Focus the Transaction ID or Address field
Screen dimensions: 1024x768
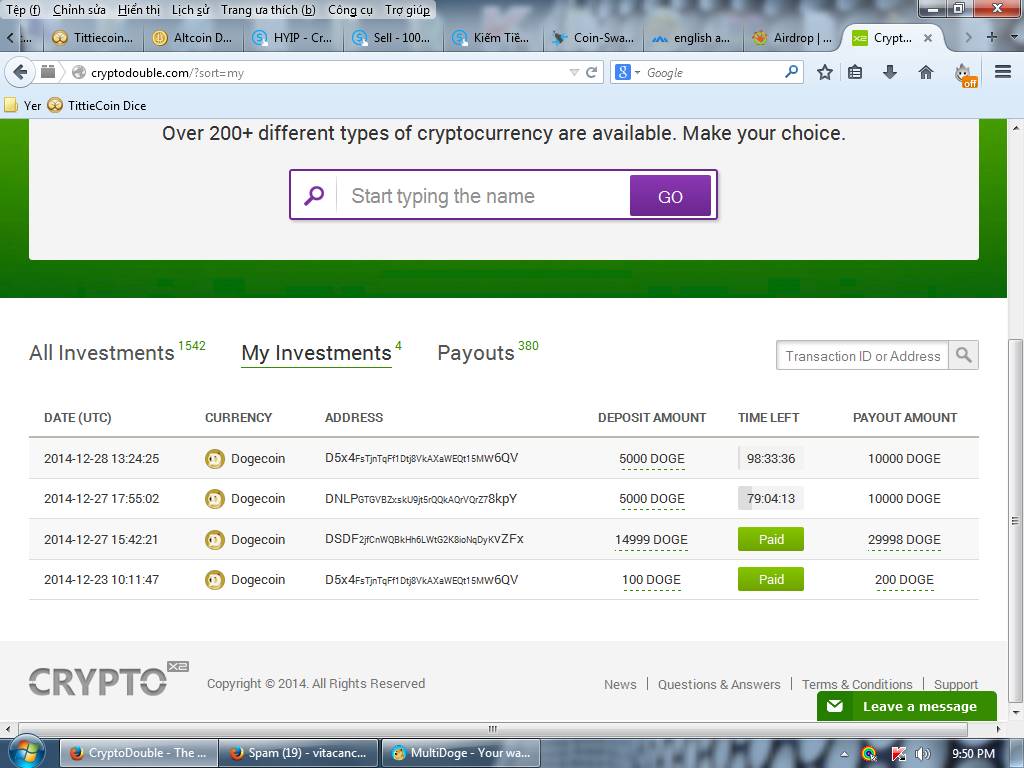[862, 356]
